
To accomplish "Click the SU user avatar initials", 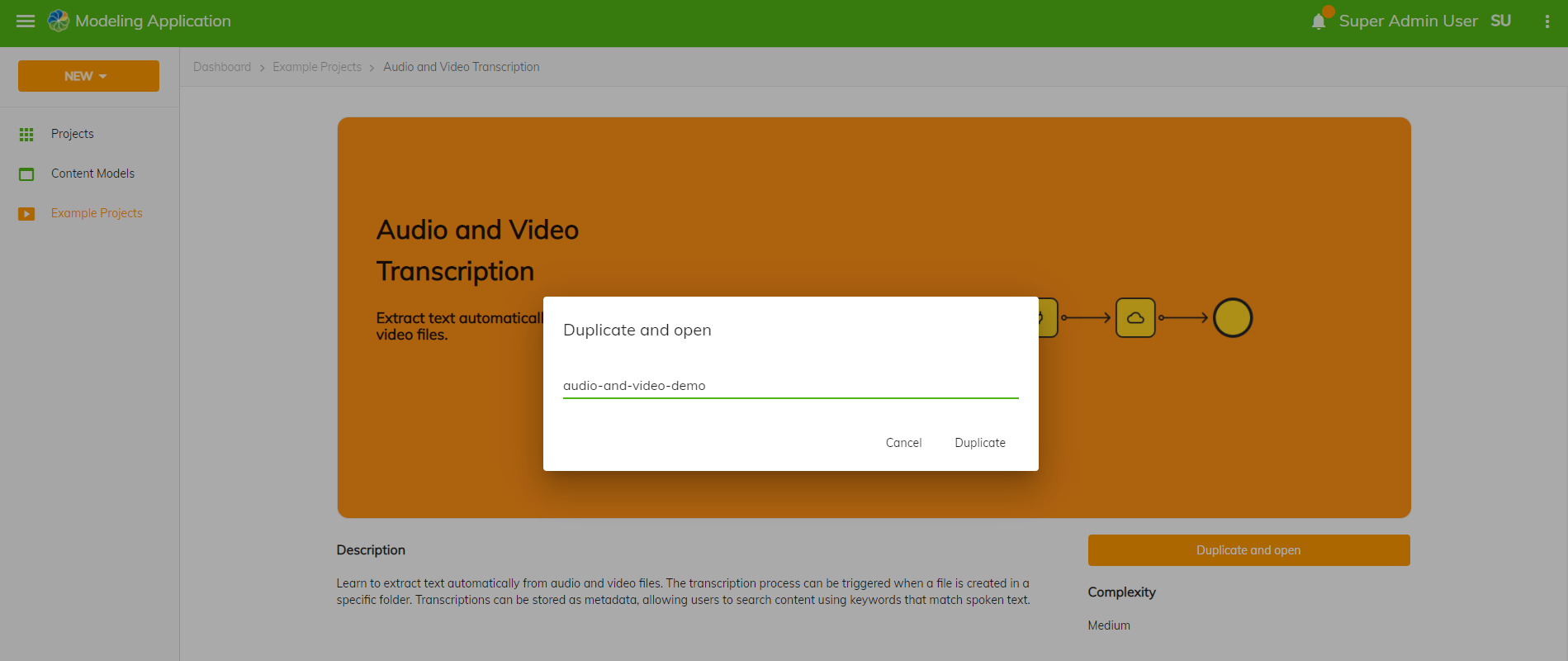I will 1500,21.
